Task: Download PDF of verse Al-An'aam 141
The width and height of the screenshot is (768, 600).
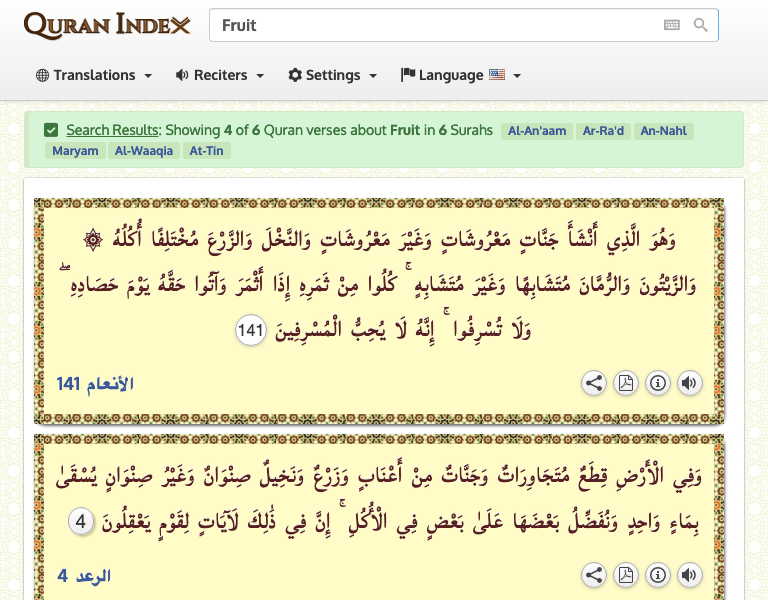Action: (626, 383)
